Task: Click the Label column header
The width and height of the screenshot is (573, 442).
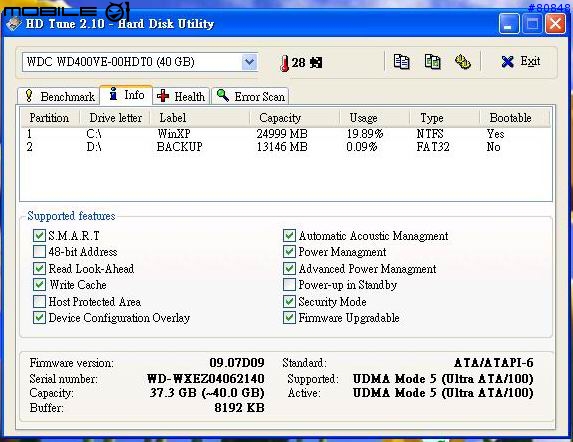Action: tap(200, 118)
